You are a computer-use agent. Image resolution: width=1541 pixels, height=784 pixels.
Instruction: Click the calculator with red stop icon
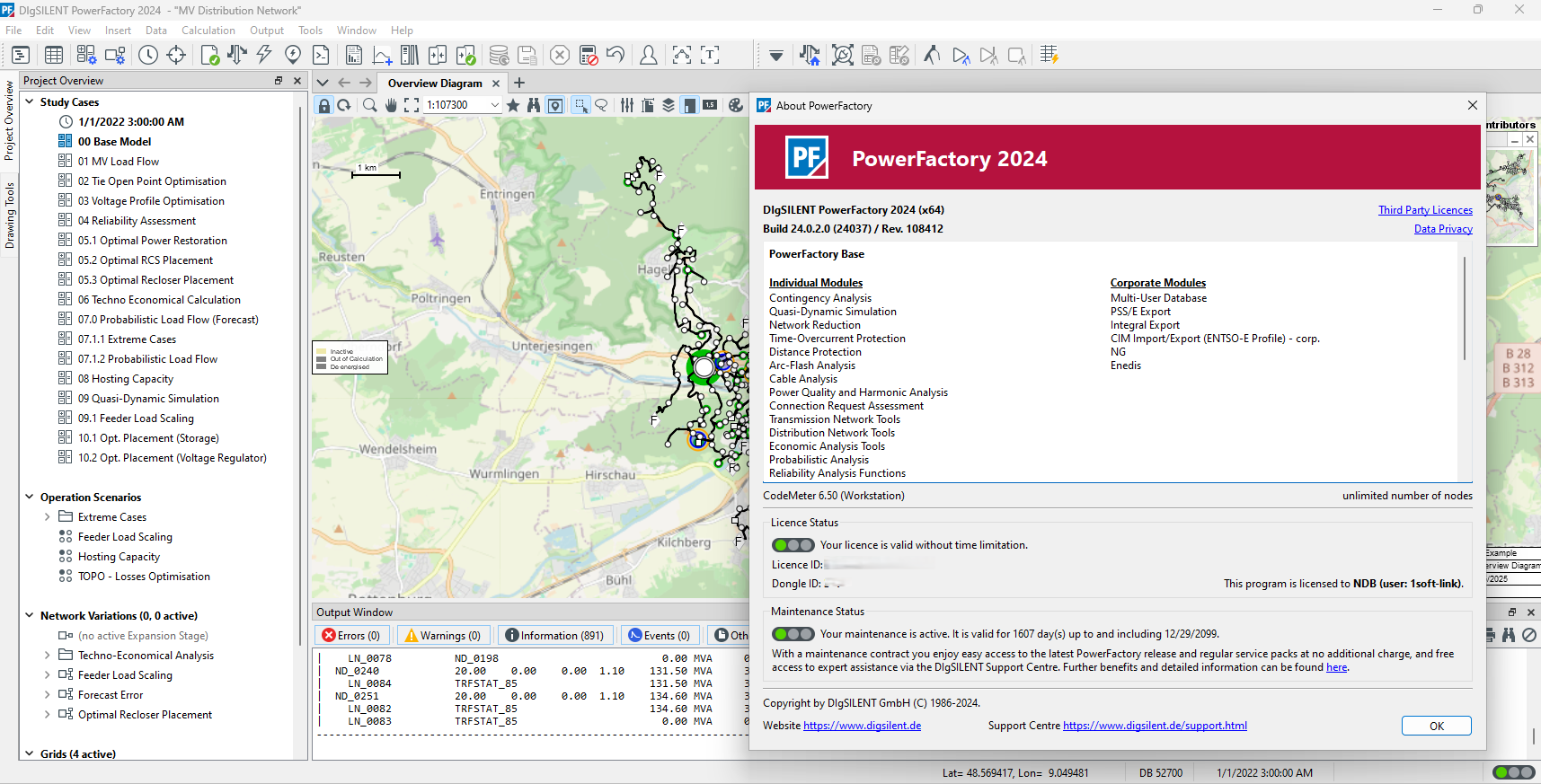[x=589, y=55]
